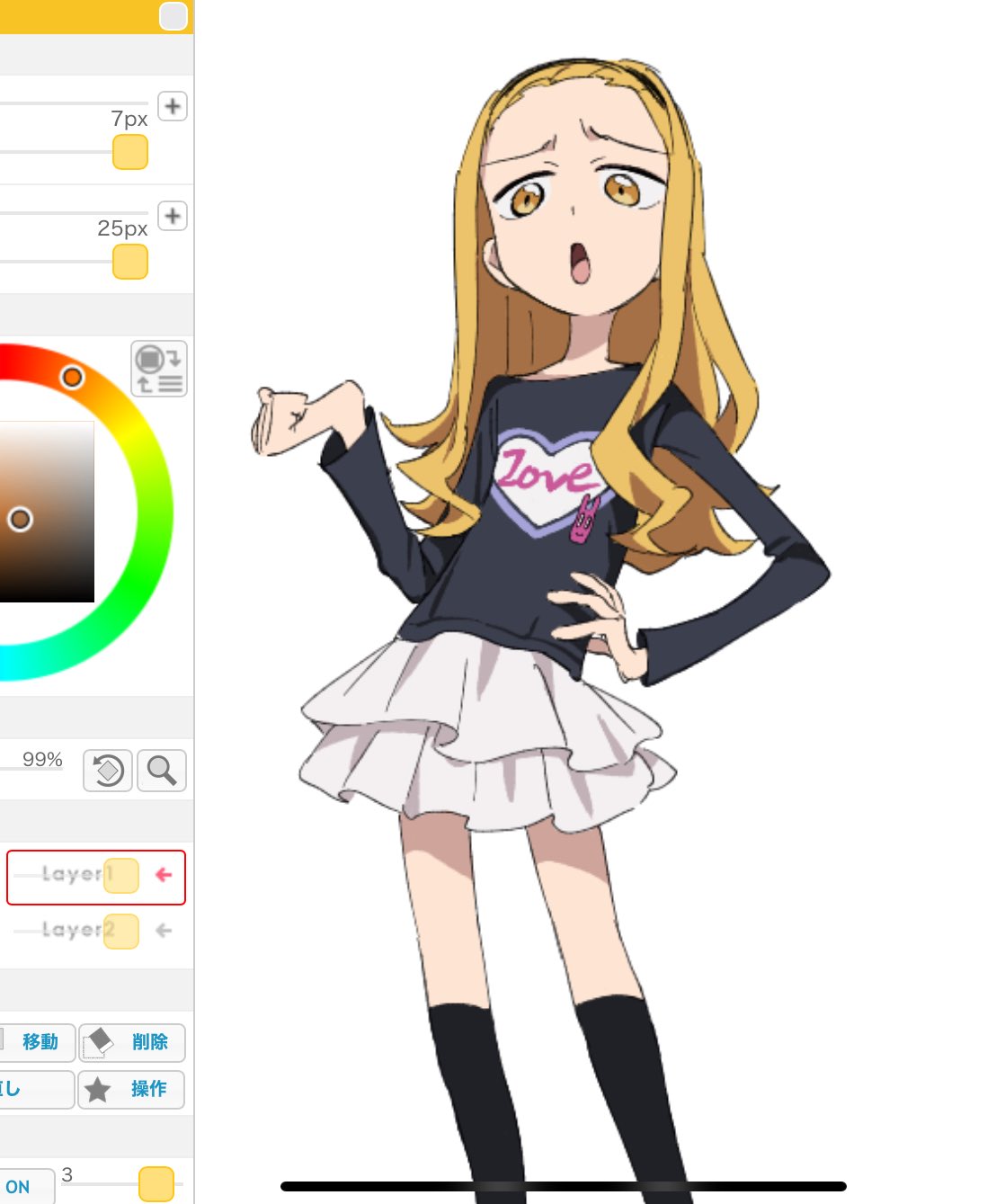Click the 移動 move button
Viewport: 1005px width, 1204px height.
37,1042
